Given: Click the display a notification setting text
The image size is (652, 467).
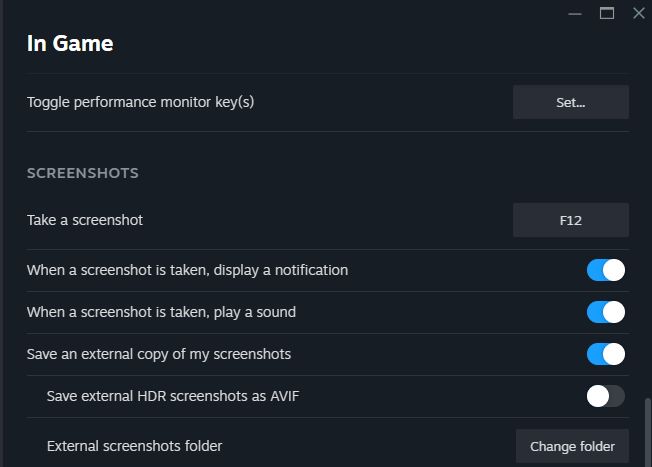Looking at the screenshot, I should coord(187,270).
